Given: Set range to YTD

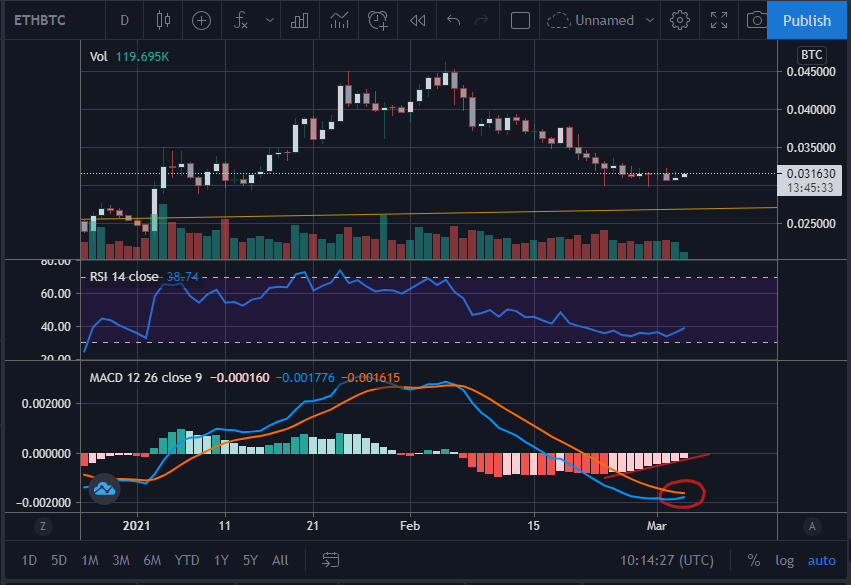Looking at the screenshot, I should 187,560.
